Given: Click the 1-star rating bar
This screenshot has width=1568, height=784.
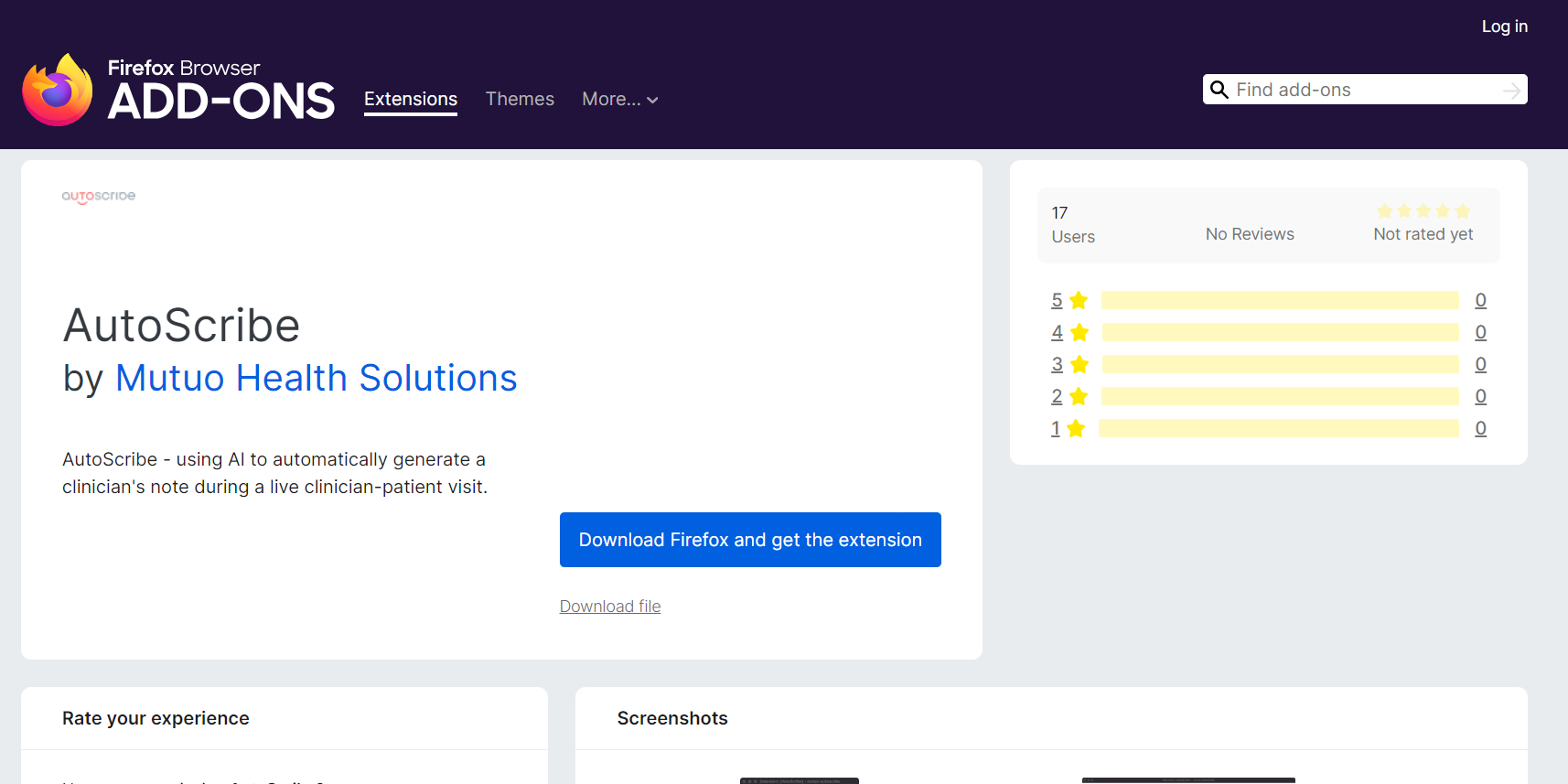Looking at the screenshot, I should 1279,428.
